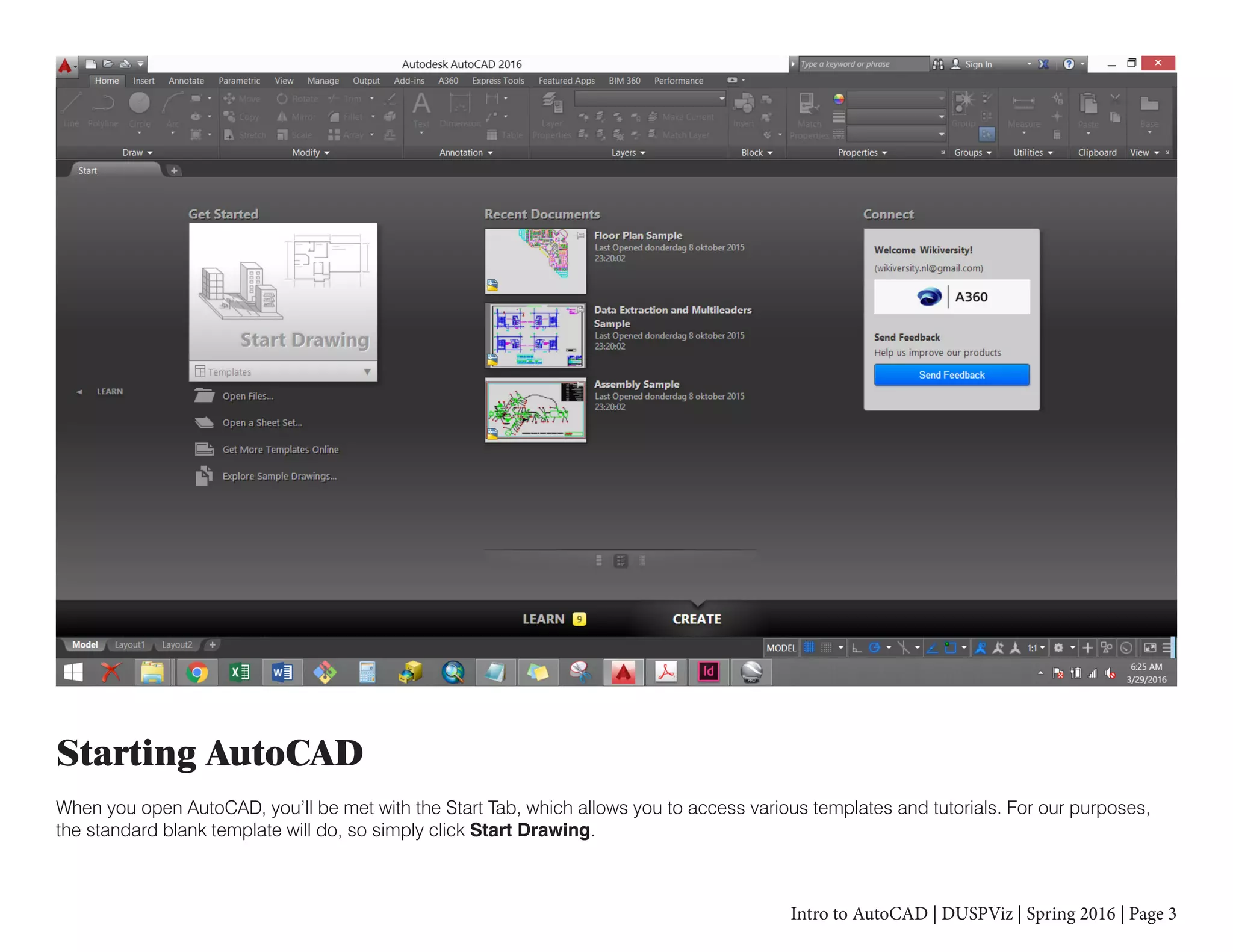
Task: Click the Send Feedback button
Action: (x=951, y=375)
